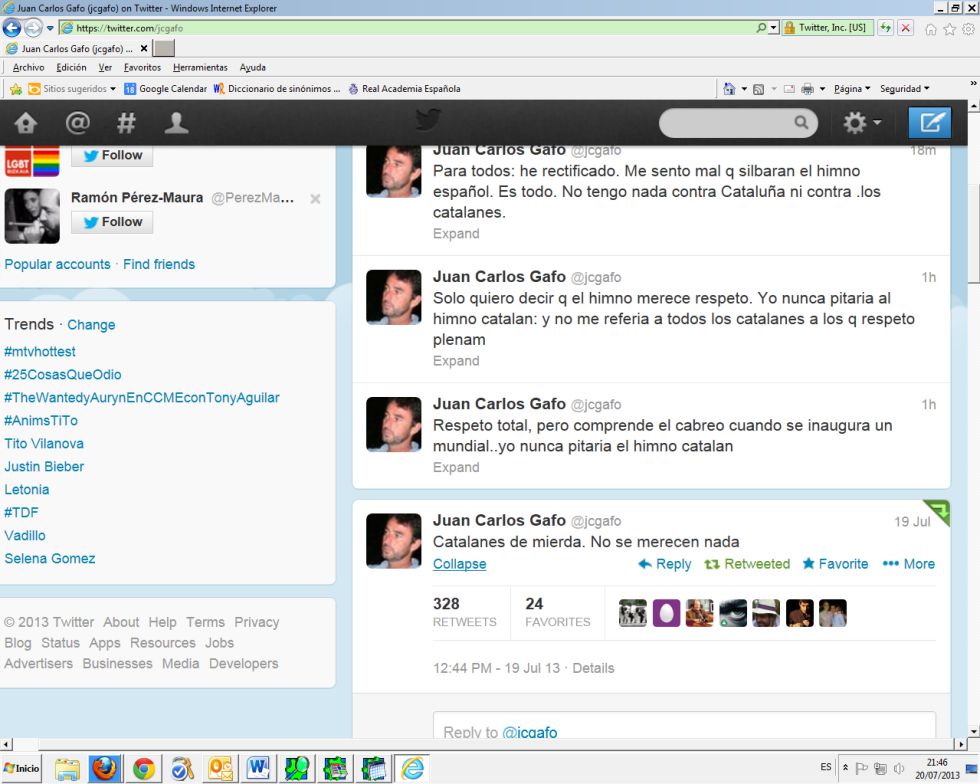This screenshot has height=784, width=980.
Task: Refresh the page in Internet Explorer
Action: tap(885, 28)
